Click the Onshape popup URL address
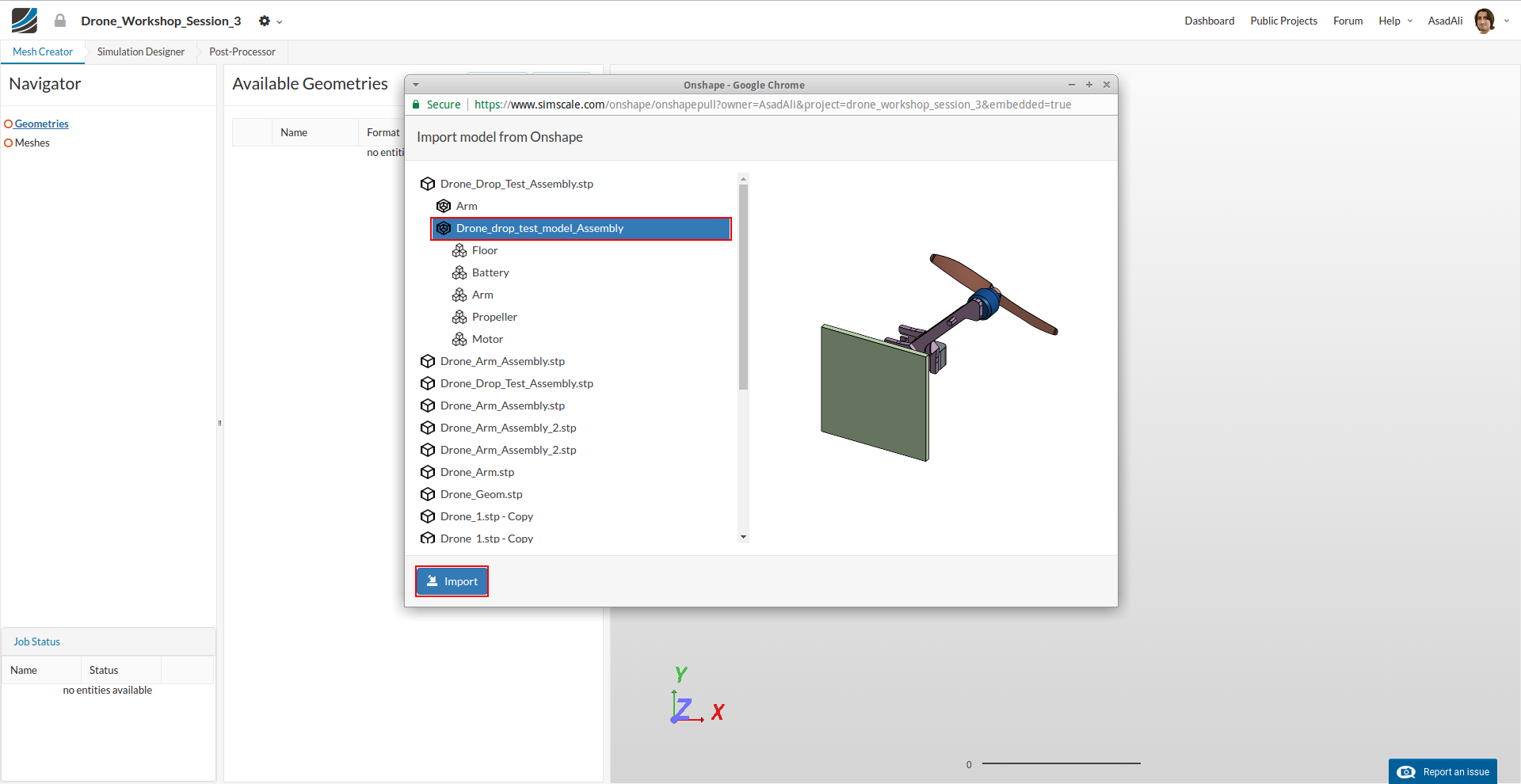The image size is (1521, 784). click(772, 105)
